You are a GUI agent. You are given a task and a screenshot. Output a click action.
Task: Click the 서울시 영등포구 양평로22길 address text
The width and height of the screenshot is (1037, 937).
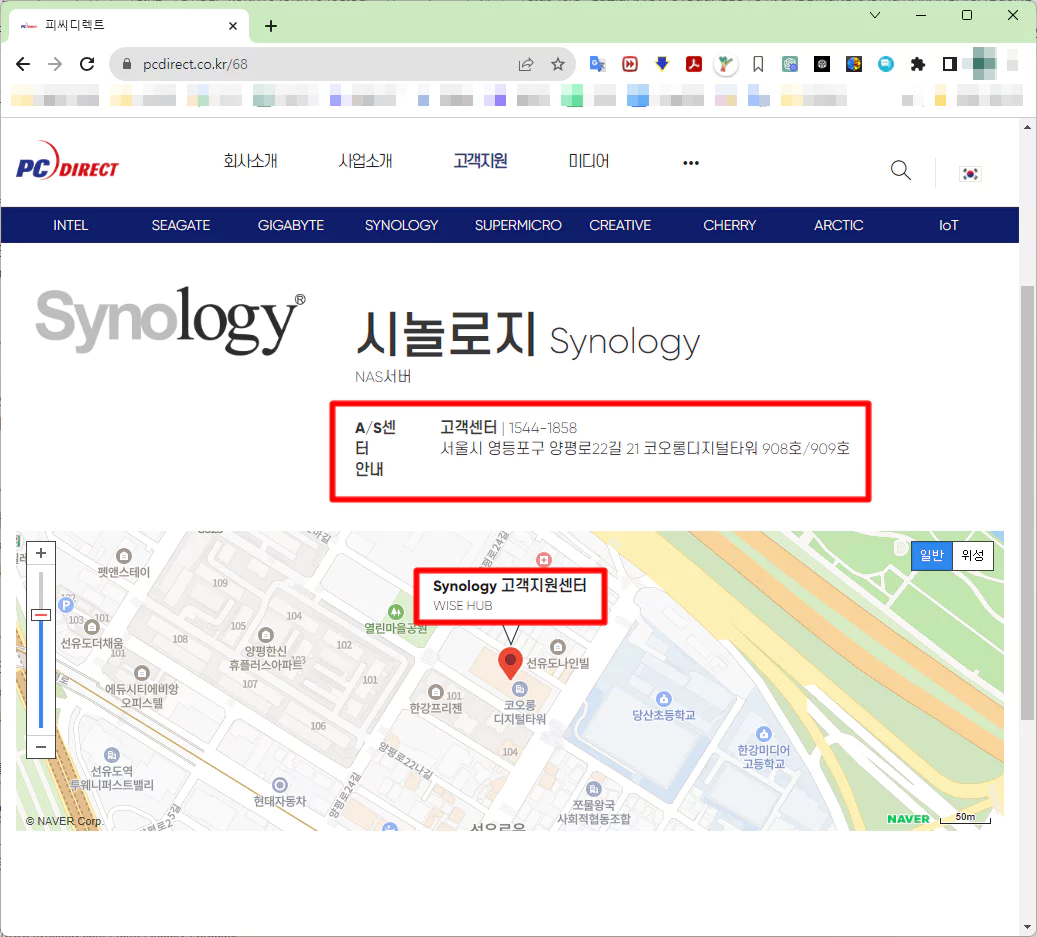(645, 448)
